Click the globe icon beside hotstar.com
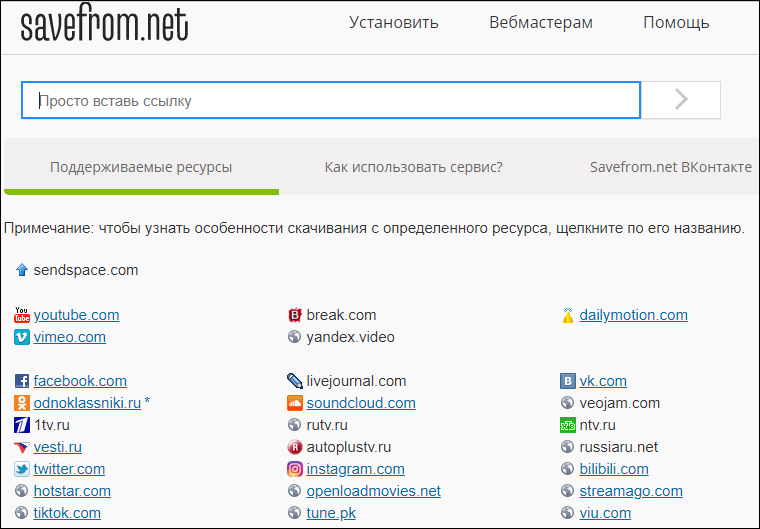760x529 pixels. pos(21,491)
